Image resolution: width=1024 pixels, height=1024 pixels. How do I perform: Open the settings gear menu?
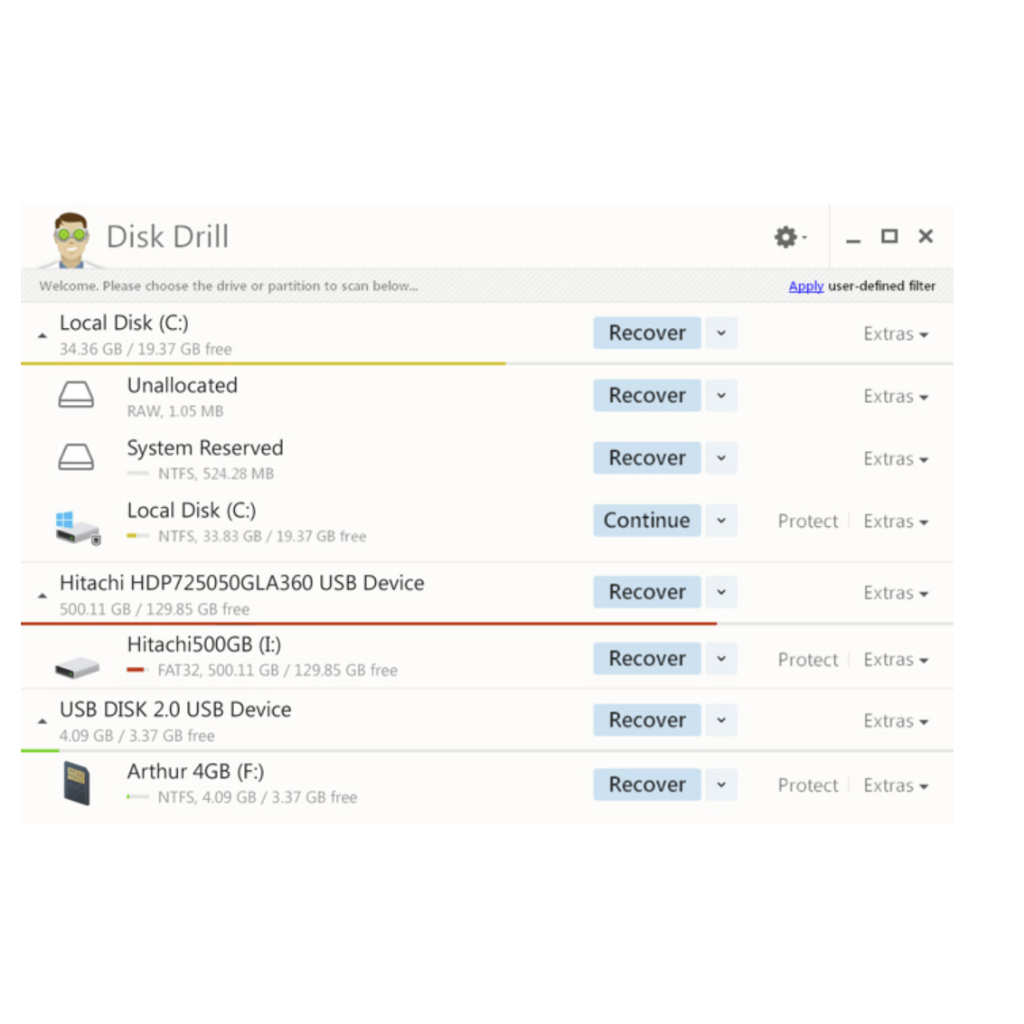pyautogui.click(x=786, y=237)
